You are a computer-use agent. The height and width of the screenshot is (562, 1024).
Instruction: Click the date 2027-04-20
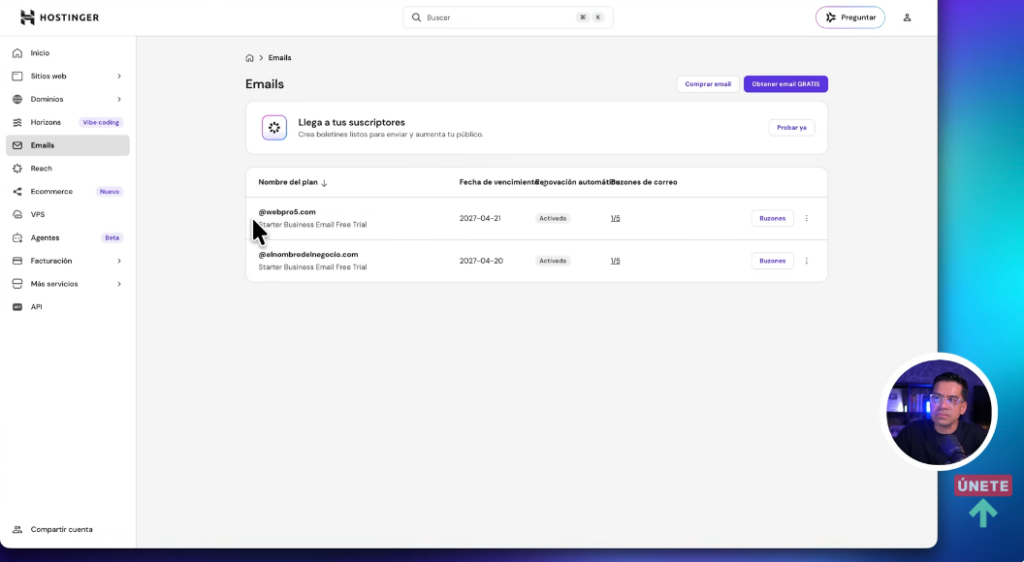click(481, 261)
